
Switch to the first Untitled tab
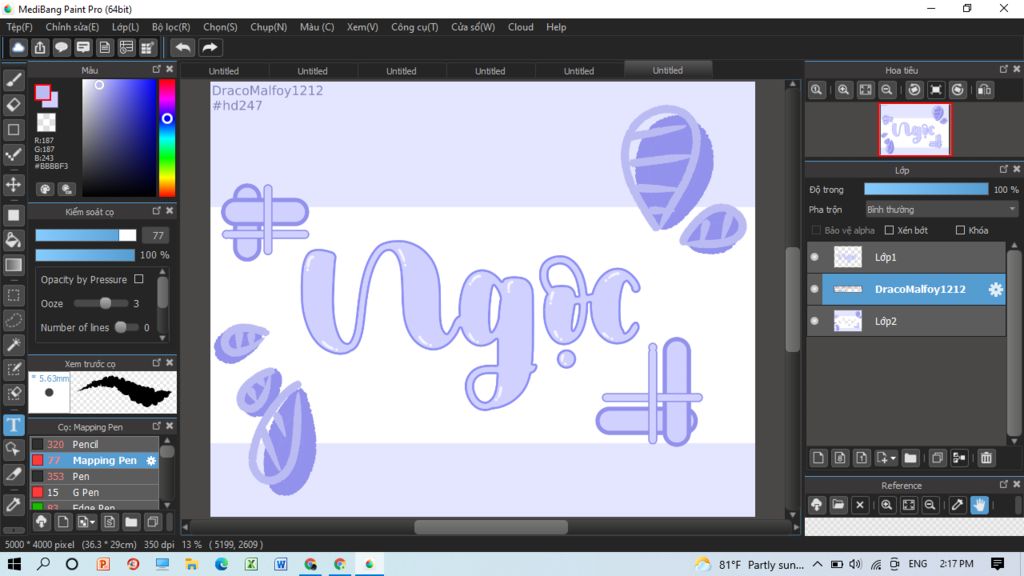223,71
